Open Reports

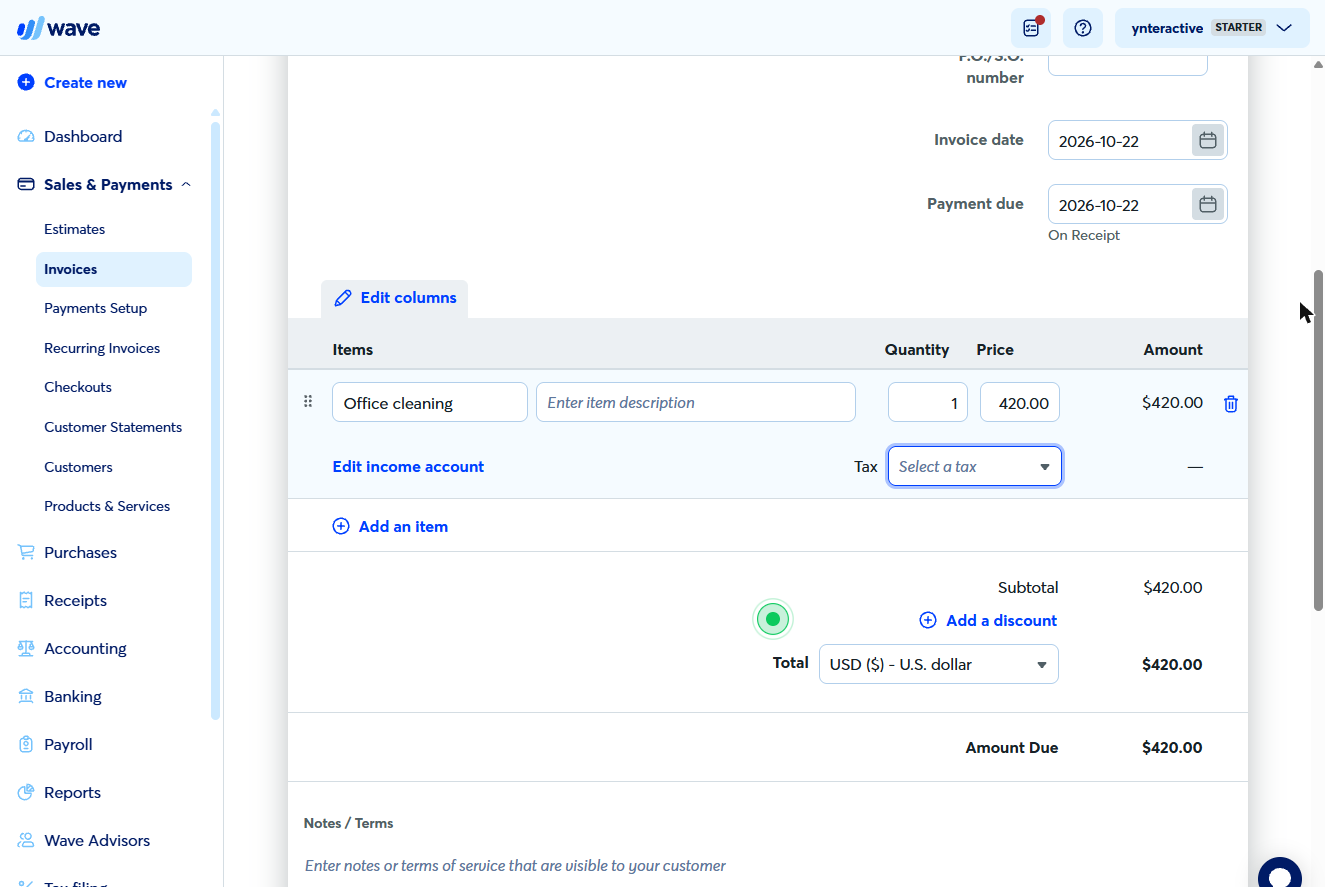(x=72, y=793)
